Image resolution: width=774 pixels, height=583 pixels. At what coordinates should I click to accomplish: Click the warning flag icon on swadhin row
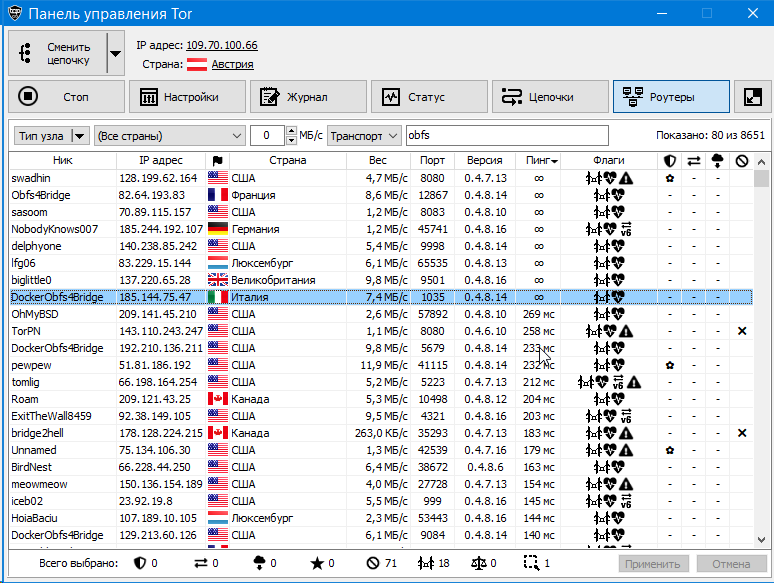click(x=626, y=178)
